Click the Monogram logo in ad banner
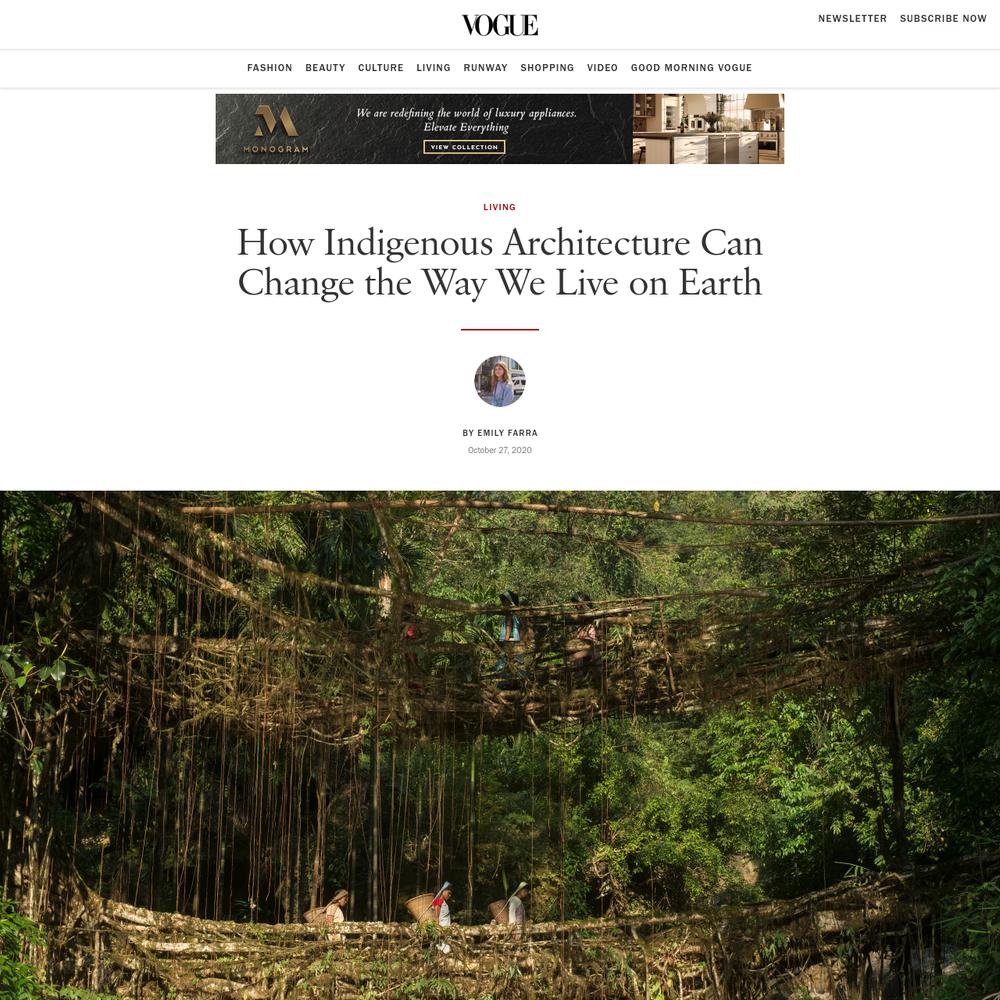 [276, 129]
